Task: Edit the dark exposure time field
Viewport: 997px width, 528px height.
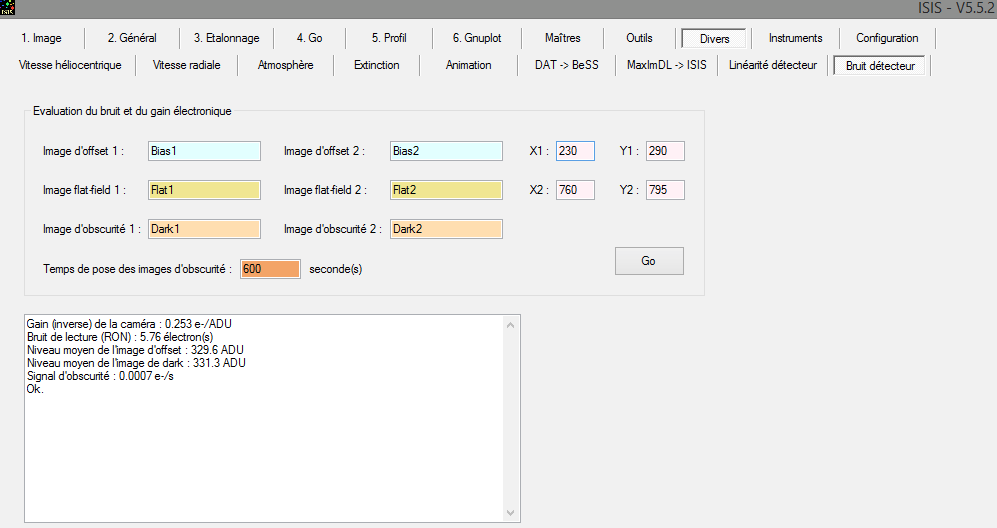Action: click(270, 270)
